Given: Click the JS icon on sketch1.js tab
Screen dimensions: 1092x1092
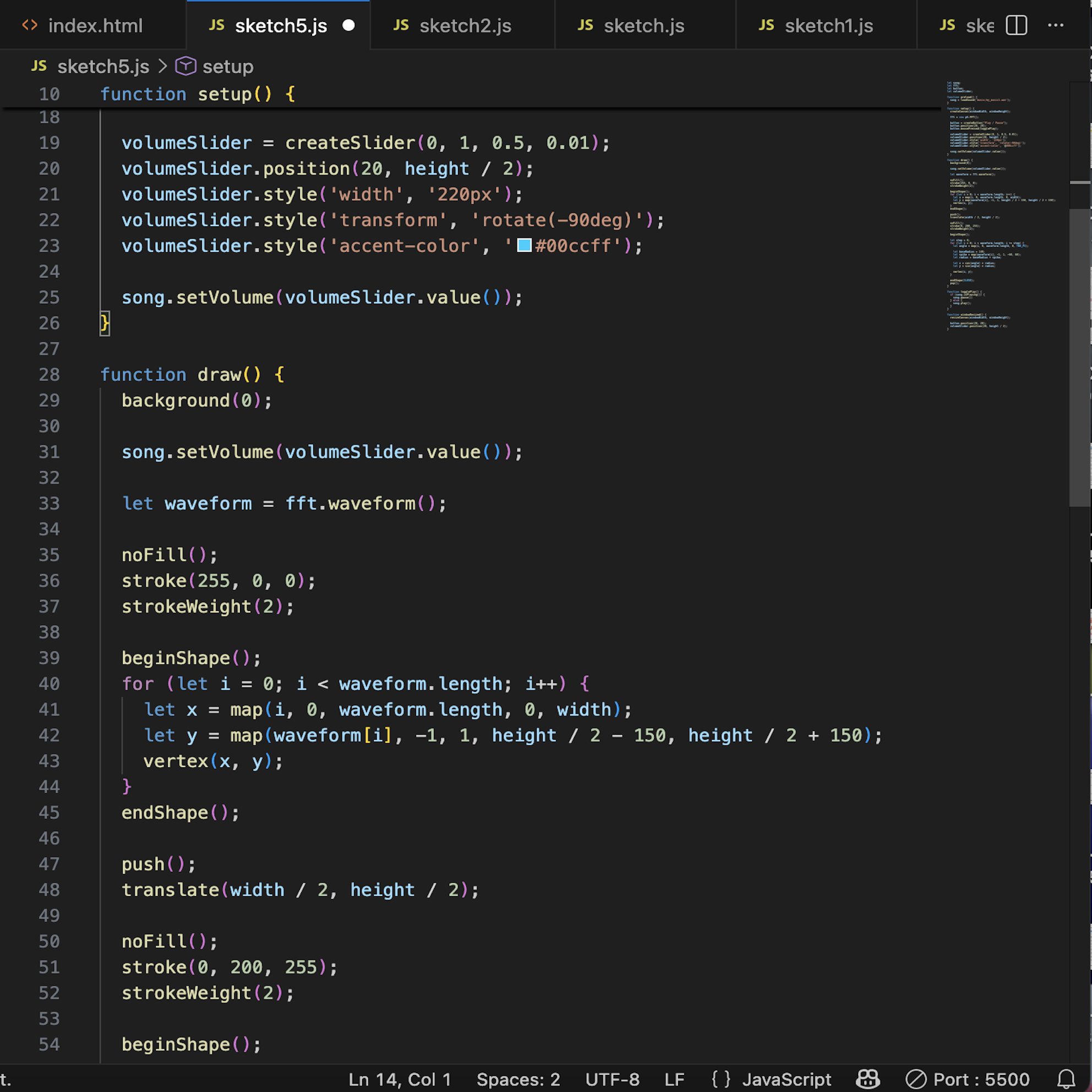Looking at the screenshot, I should pos(766,25).
